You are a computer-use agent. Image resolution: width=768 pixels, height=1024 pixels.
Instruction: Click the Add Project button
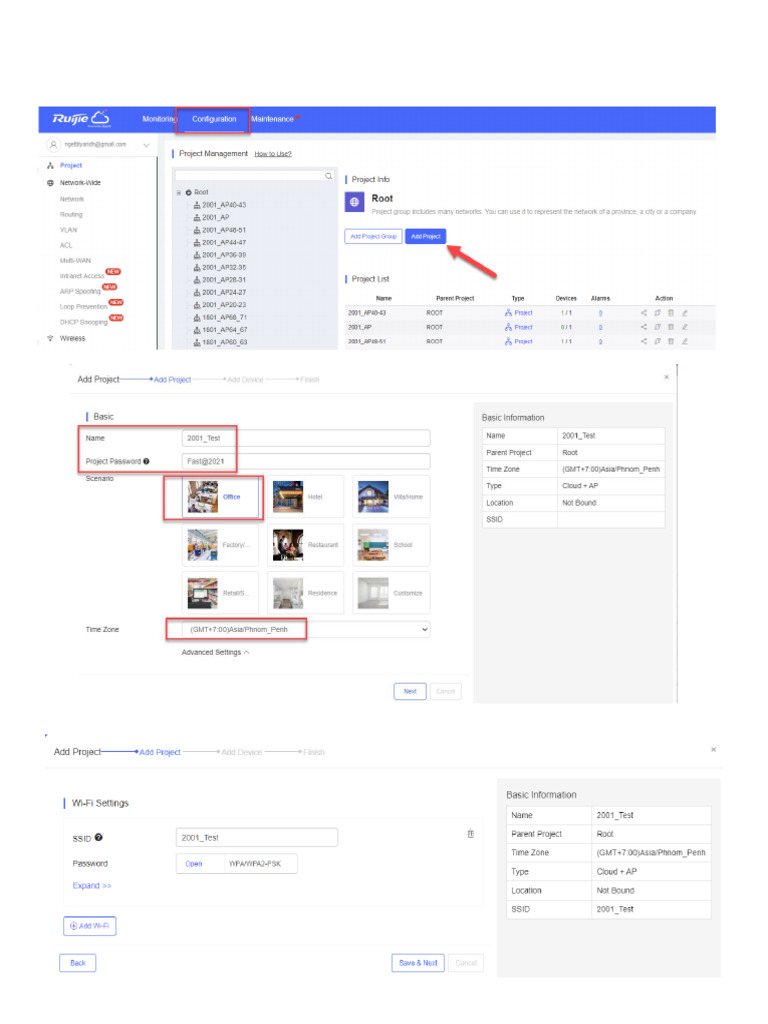point(425,236)
